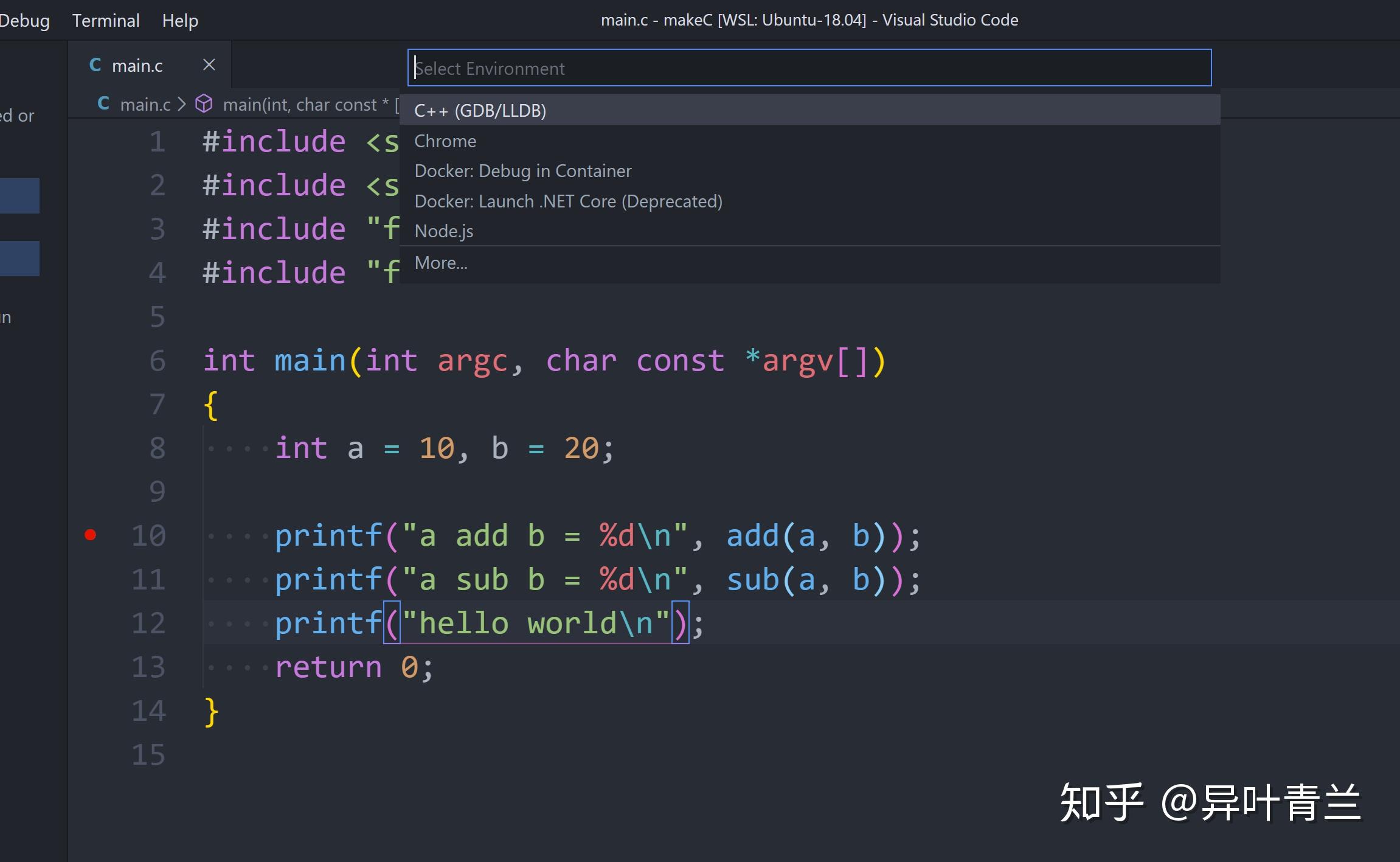Toggle a breakpoint on line 12 in the gutter
This screenshot has height=862, width=1400.
(x=91, y=622)
